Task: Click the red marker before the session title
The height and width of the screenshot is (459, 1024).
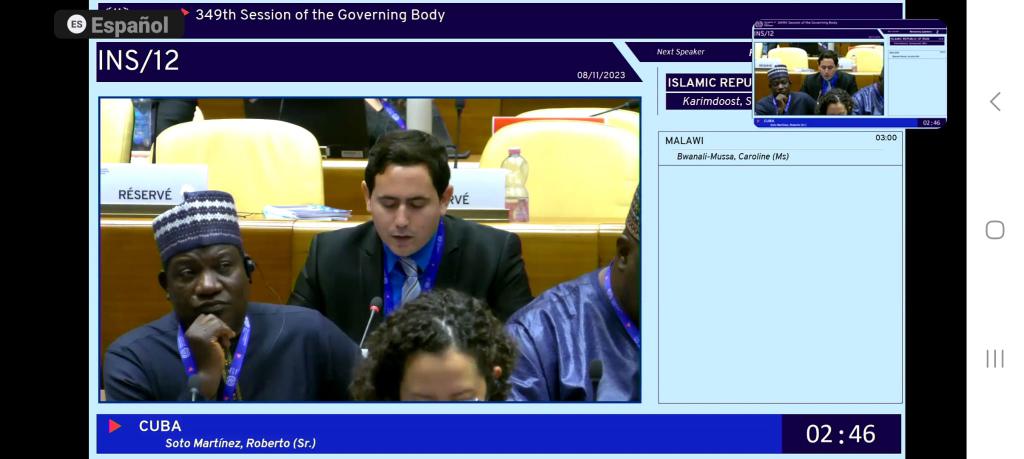Action: pyautogui.click(x=184, y=14)
